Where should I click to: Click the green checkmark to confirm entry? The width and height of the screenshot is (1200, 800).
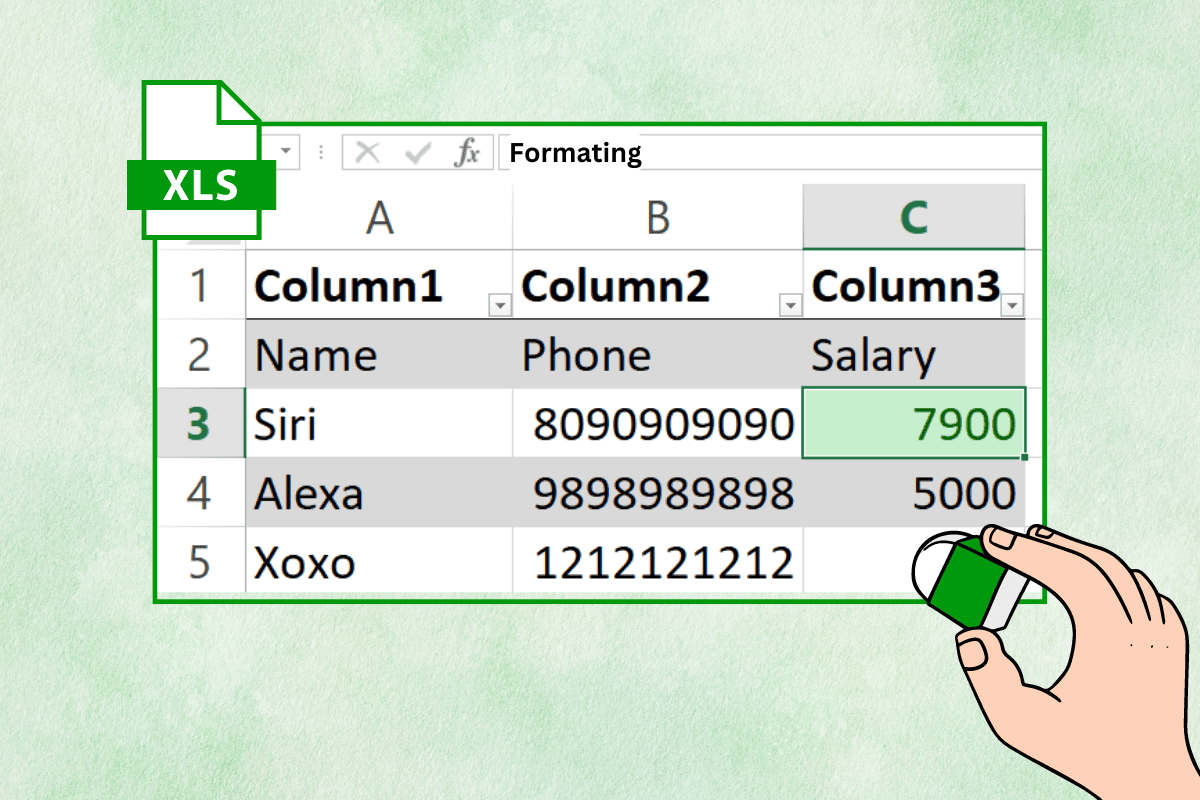[420, 152]
